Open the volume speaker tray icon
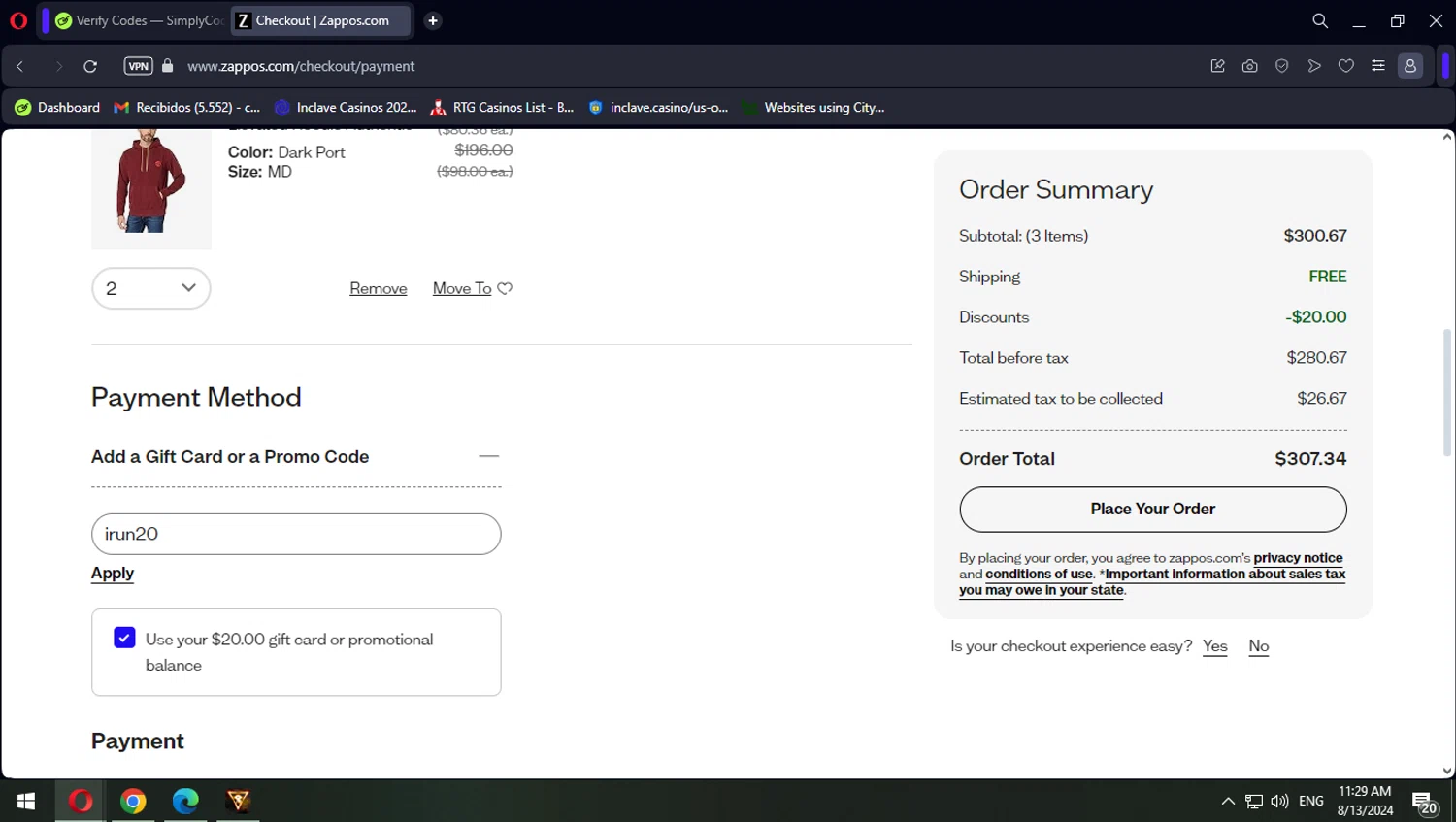This screenshot has width=1456, height=822. click(x=1279, y=801)
